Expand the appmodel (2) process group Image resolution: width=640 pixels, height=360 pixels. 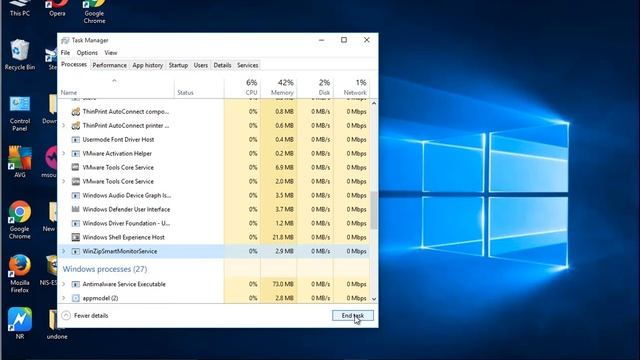point(64,298)
